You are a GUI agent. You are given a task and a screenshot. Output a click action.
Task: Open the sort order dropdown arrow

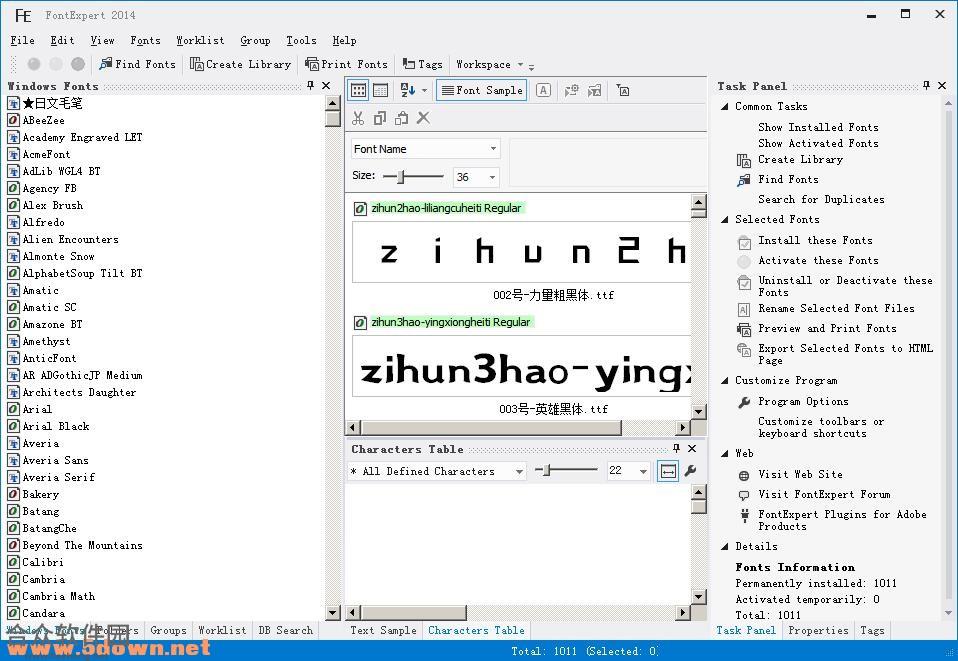click(424, 90)
